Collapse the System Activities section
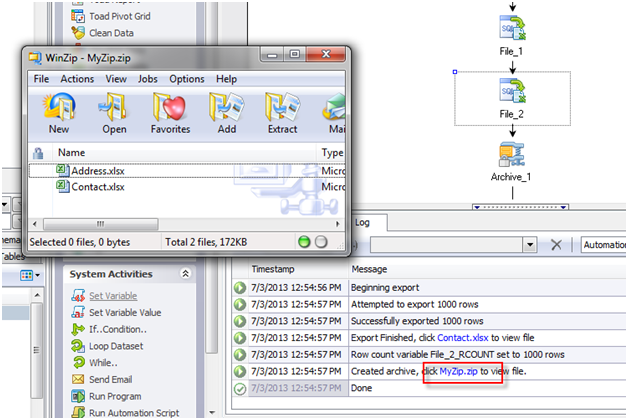Image resolution: width=628 pixels, height=420 pixels. pos(185,273)
